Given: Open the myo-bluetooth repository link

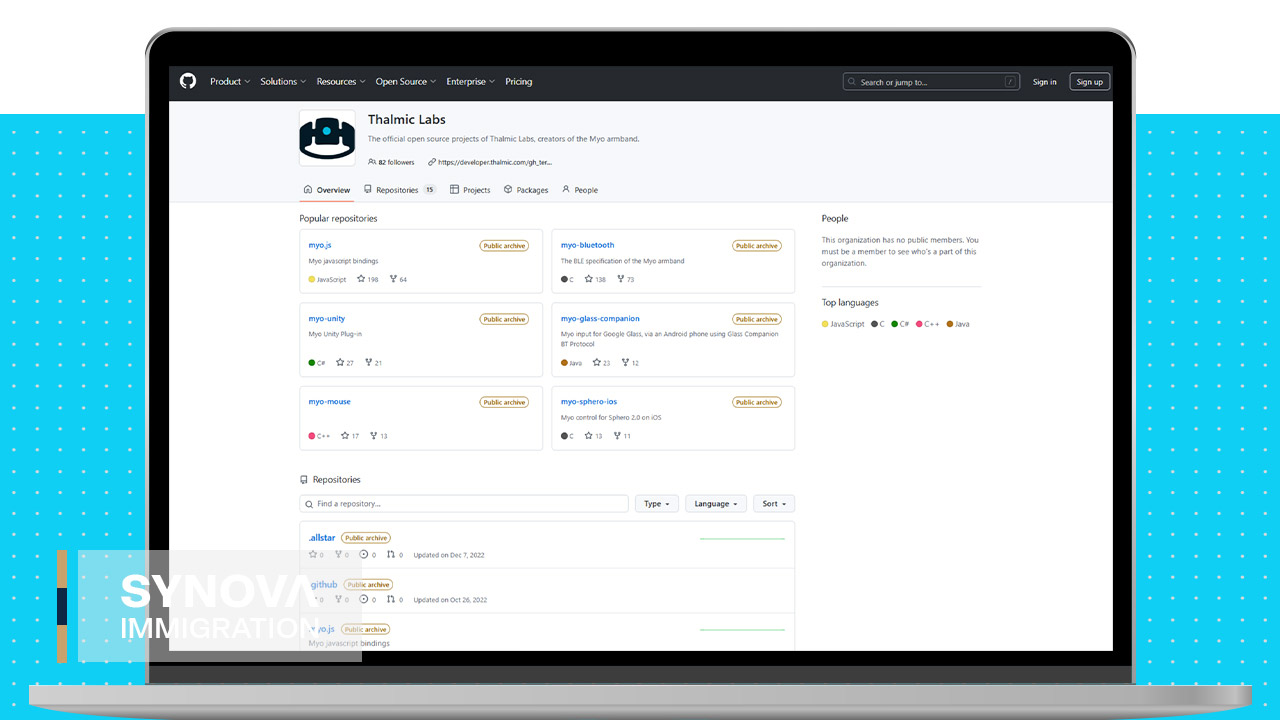Looking at the screenshot, I should (588, 245).
